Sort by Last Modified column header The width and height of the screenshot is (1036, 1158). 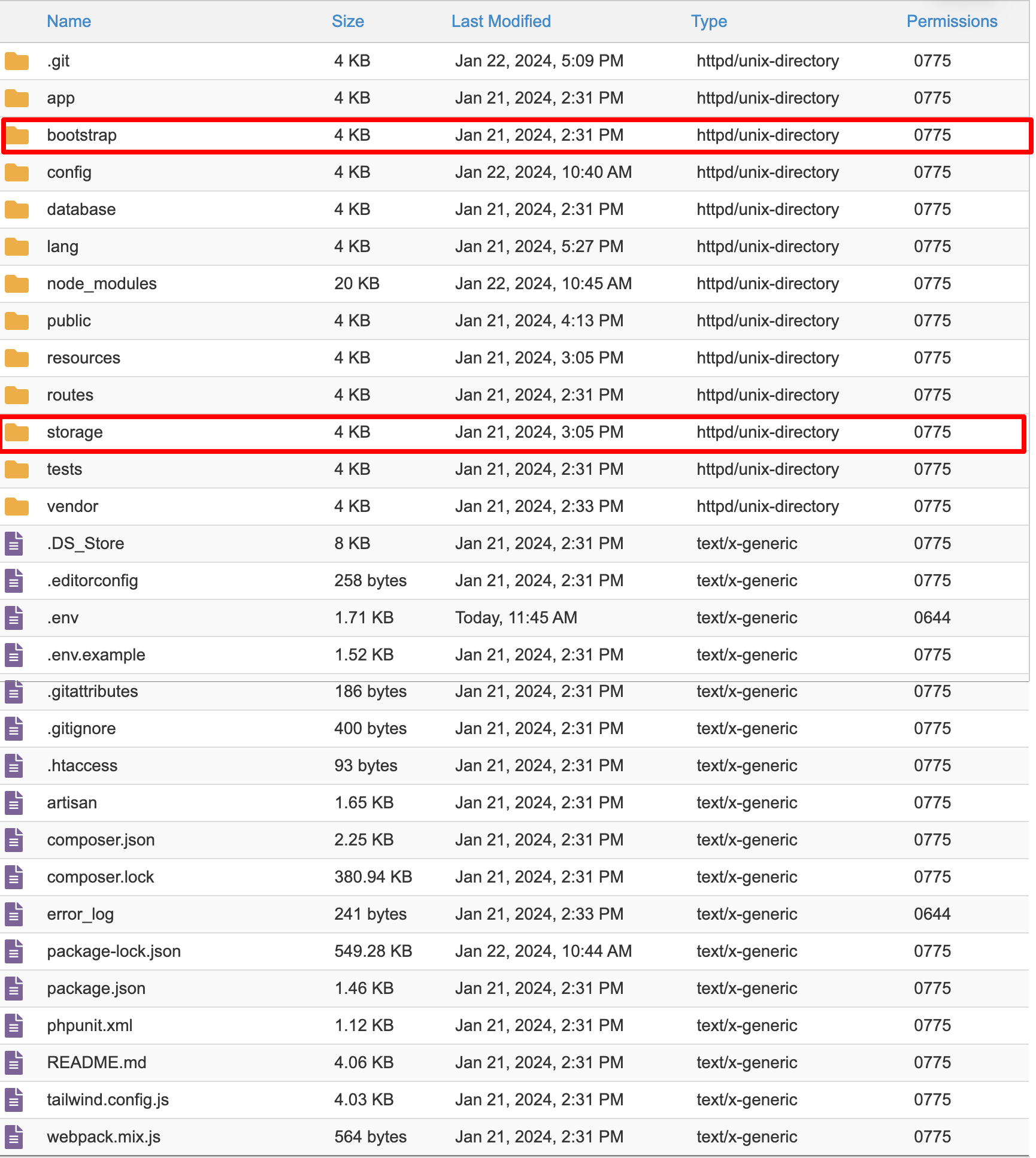(501, 22)
